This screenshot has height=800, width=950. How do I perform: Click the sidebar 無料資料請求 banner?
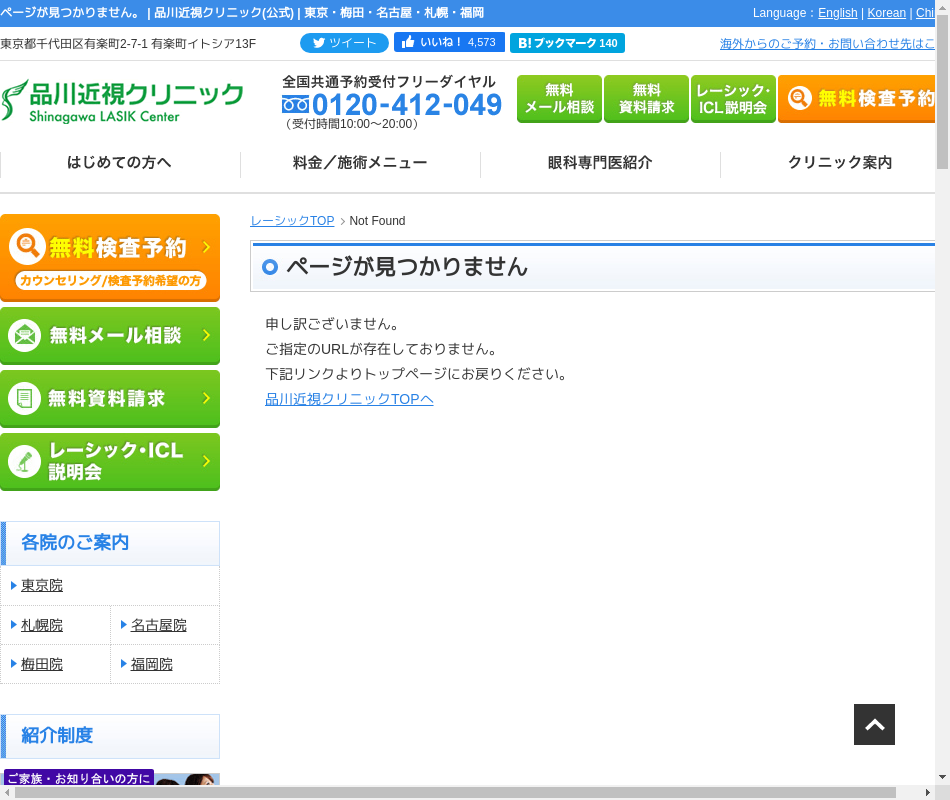[x=110, y=399]
